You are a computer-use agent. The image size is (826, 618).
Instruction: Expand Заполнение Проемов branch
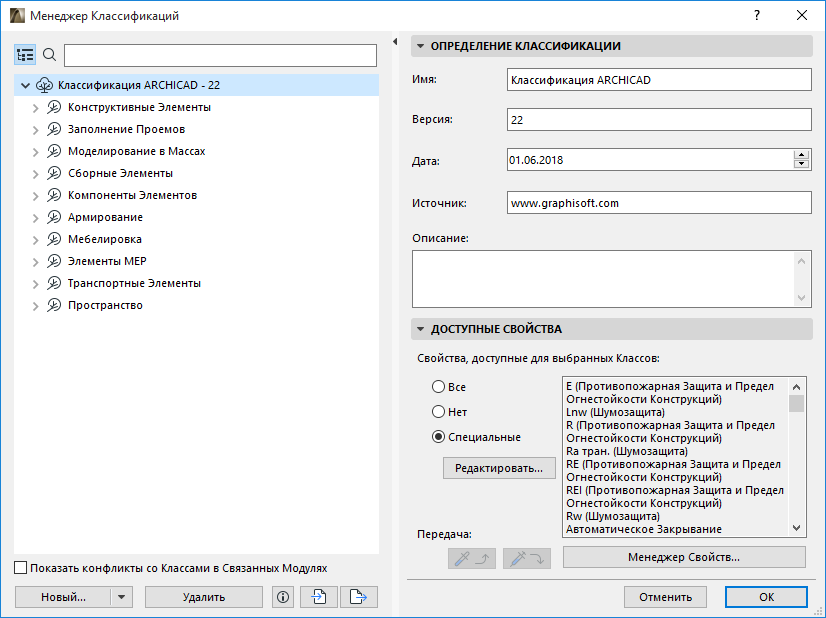35,130
